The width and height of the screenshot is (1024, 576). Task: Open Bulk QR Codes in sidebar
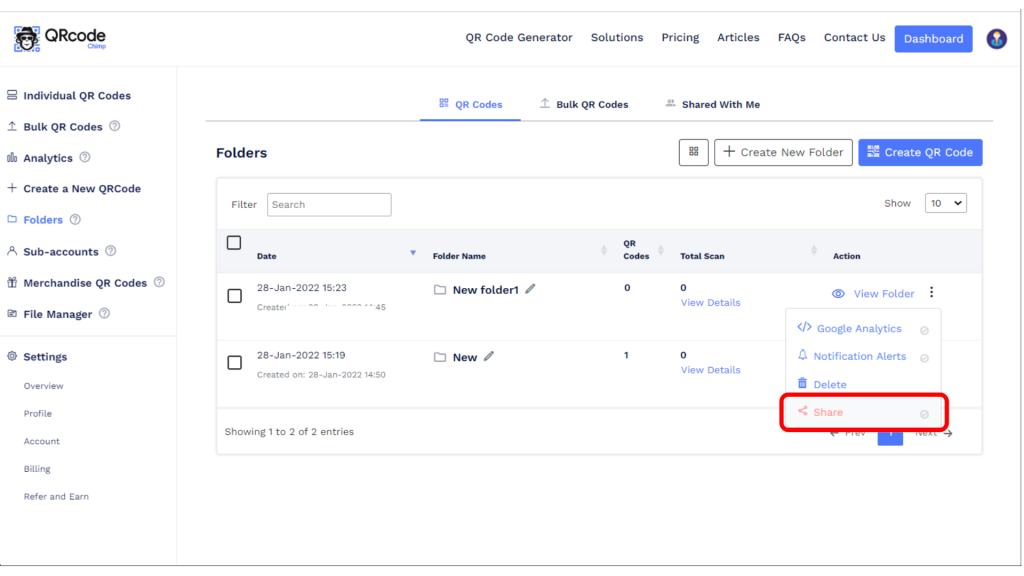(63, 127)
